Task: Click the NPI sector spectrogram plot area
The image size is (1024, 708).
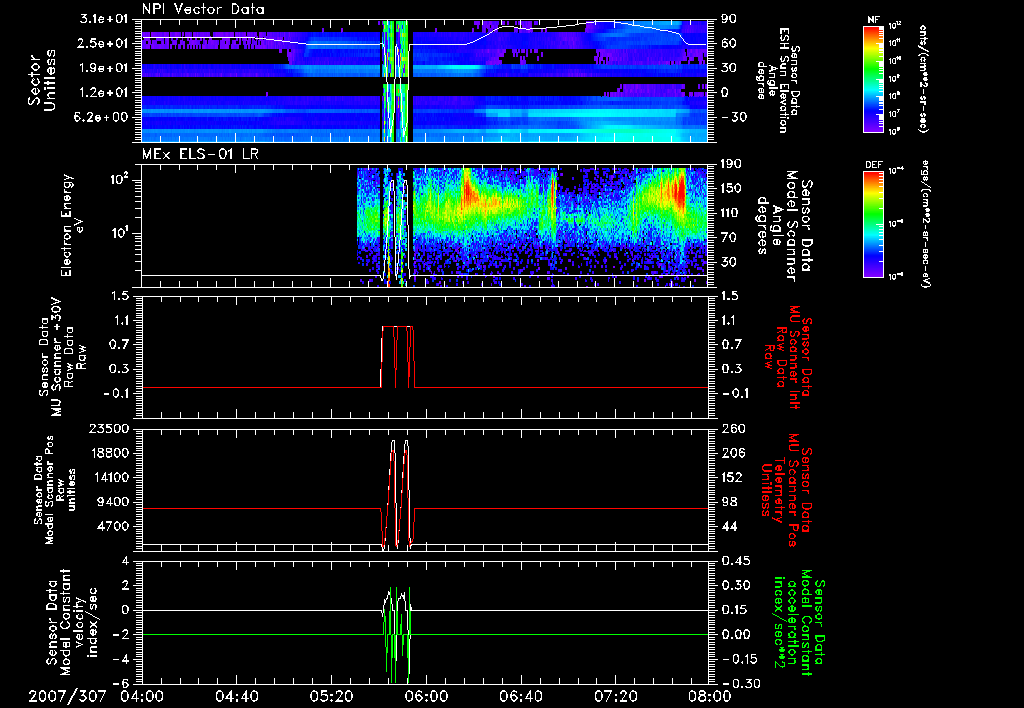Action: [424, 80]
